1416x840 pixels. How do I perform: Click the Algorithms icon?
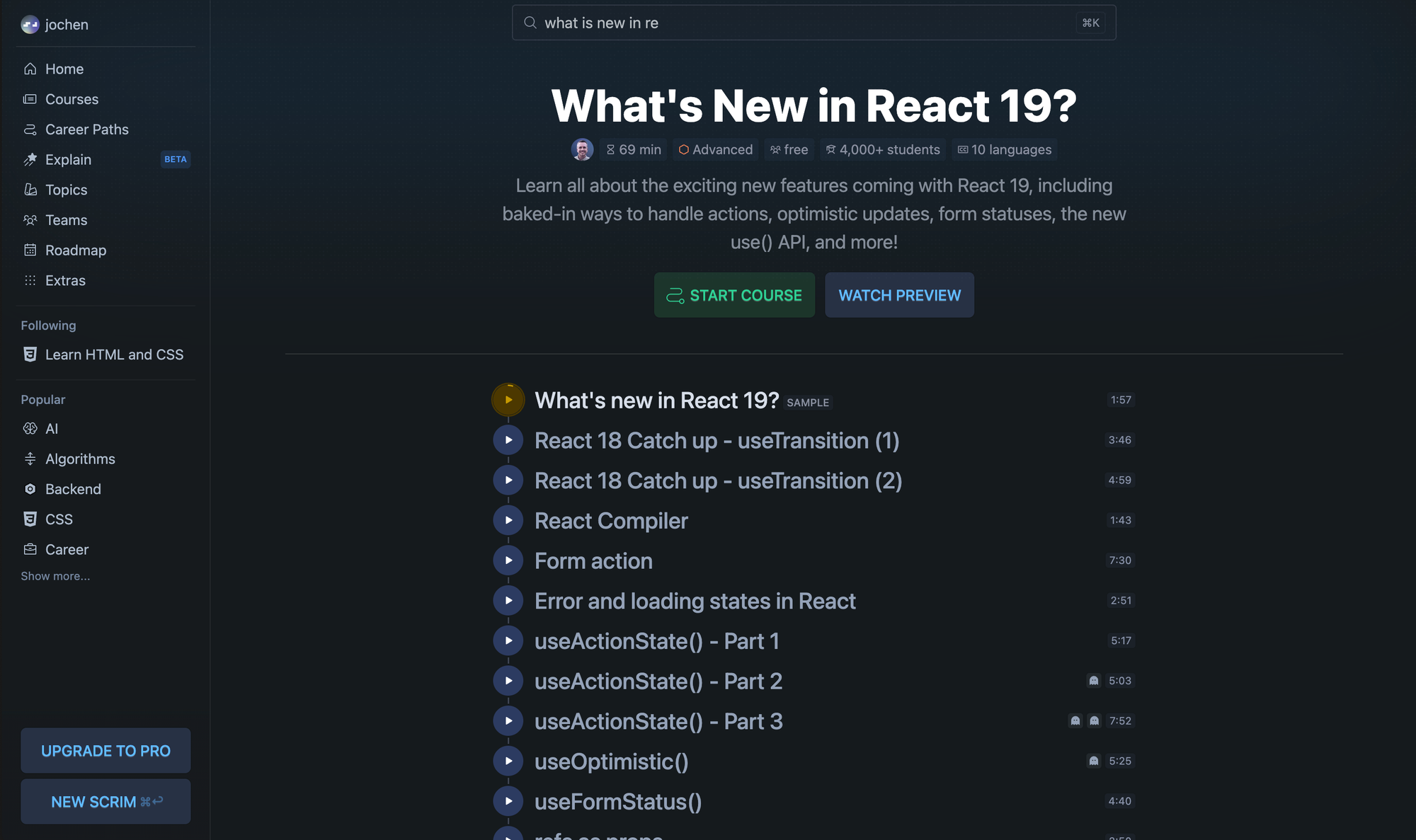(x=30, y=459)
